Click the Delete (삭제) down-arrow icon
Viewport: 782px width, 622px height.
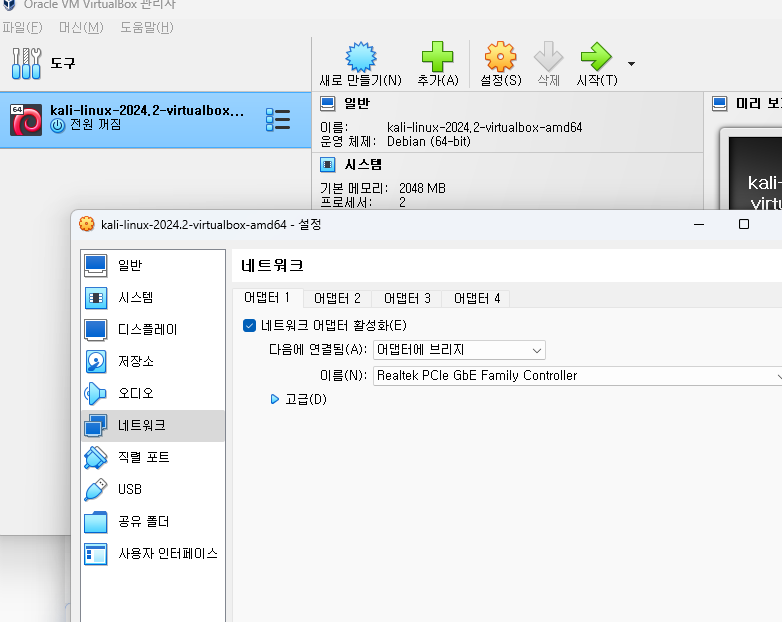(549, 56)
